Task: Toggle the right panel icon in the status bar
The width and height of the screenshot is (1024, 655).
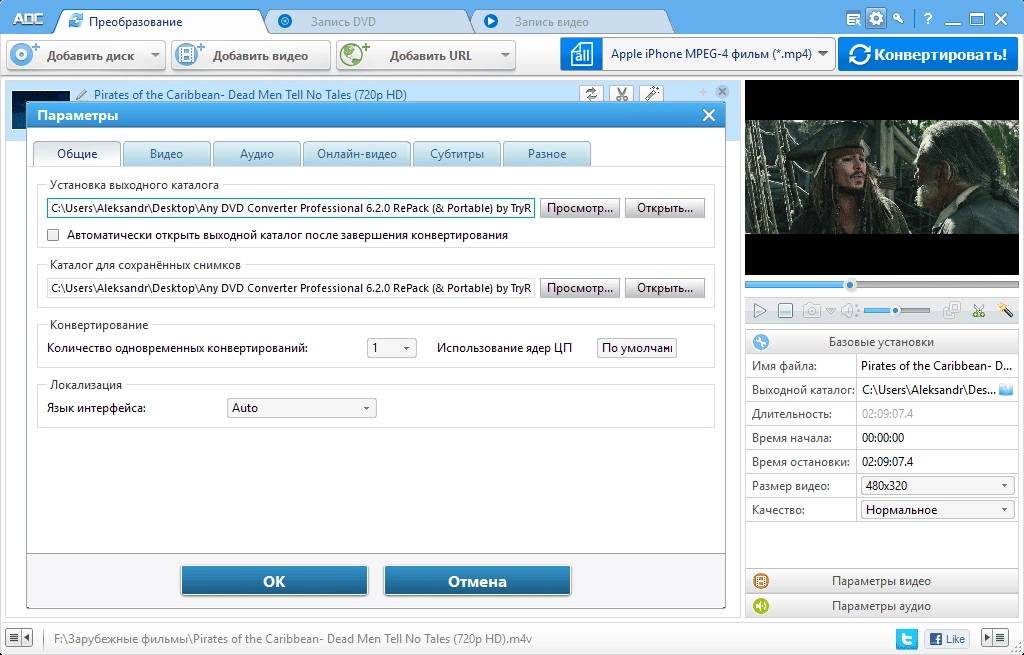Action: tap(995, 637)
